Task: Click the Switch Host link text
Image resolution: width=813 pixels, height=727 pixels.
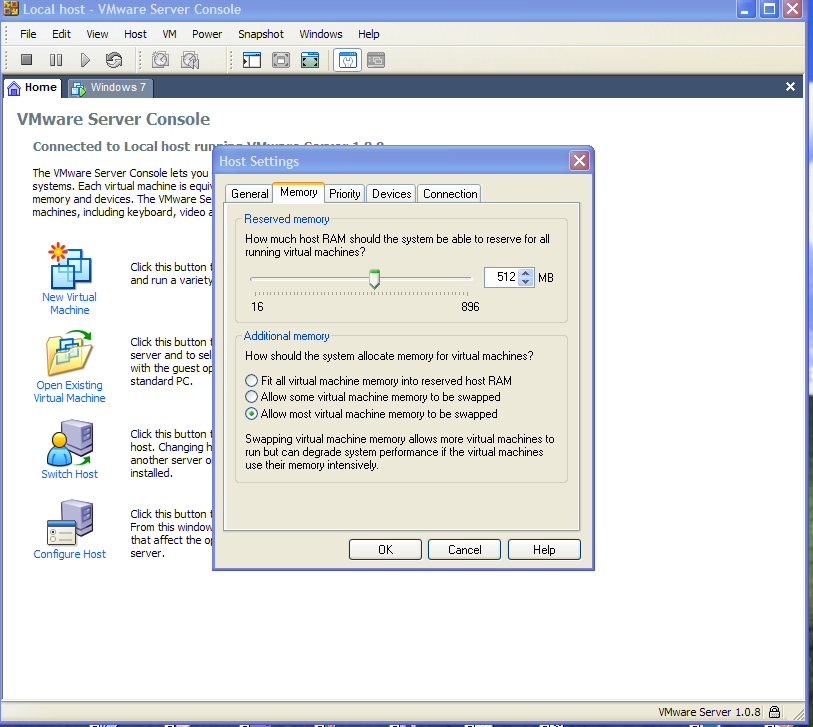Action: click(69, 474)
